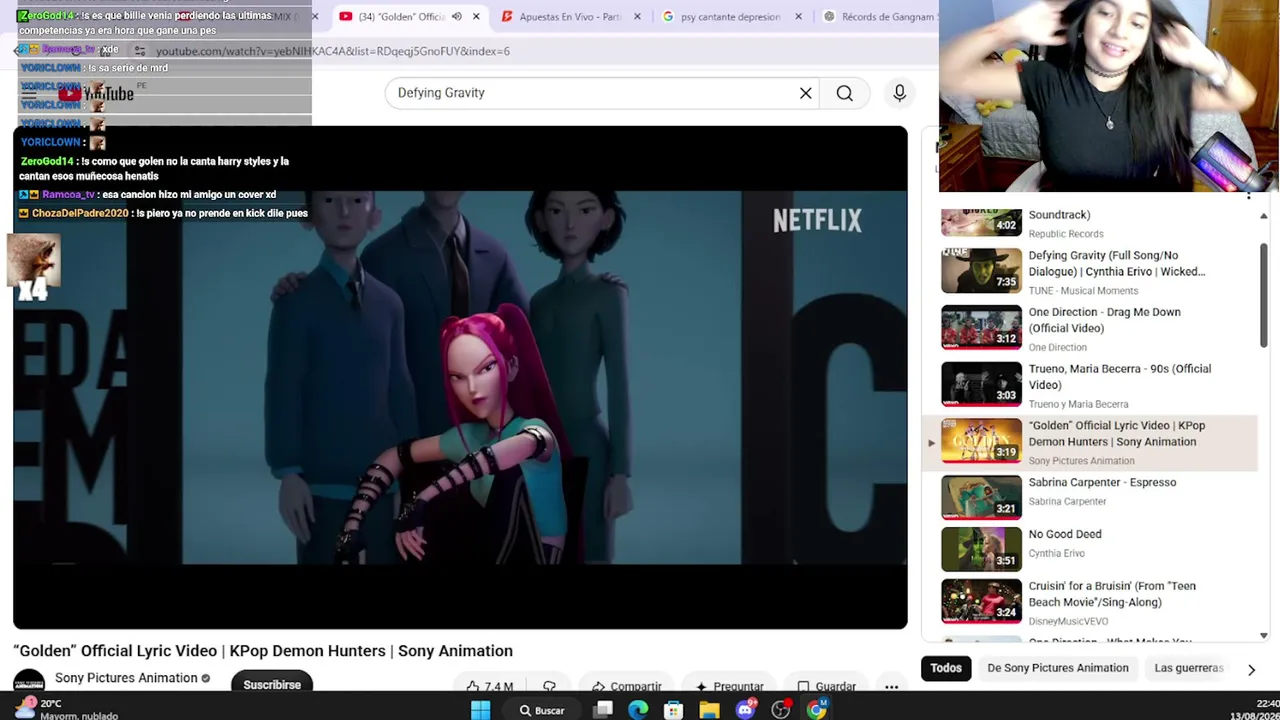
Task: Click the Golden video player area
Action: (460, 378)
